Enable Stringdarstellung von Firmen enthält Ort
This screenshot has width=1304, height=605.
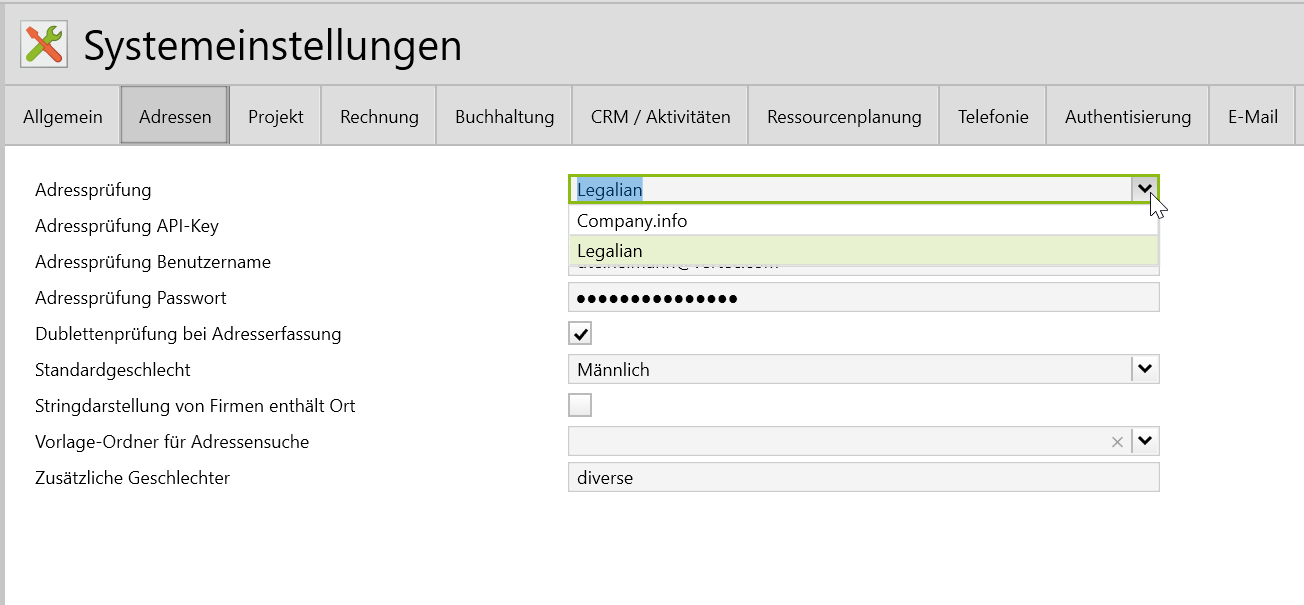pos(580,405)
